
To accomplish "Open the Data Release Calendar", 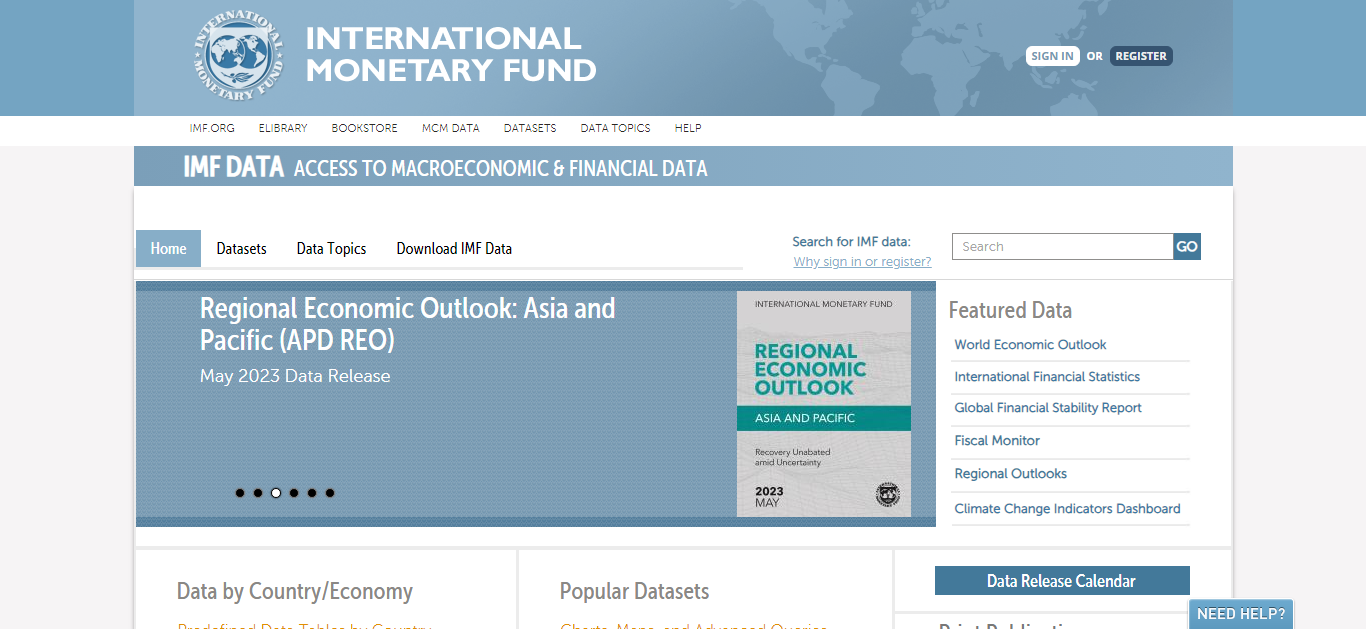I will pos(1061,581).
